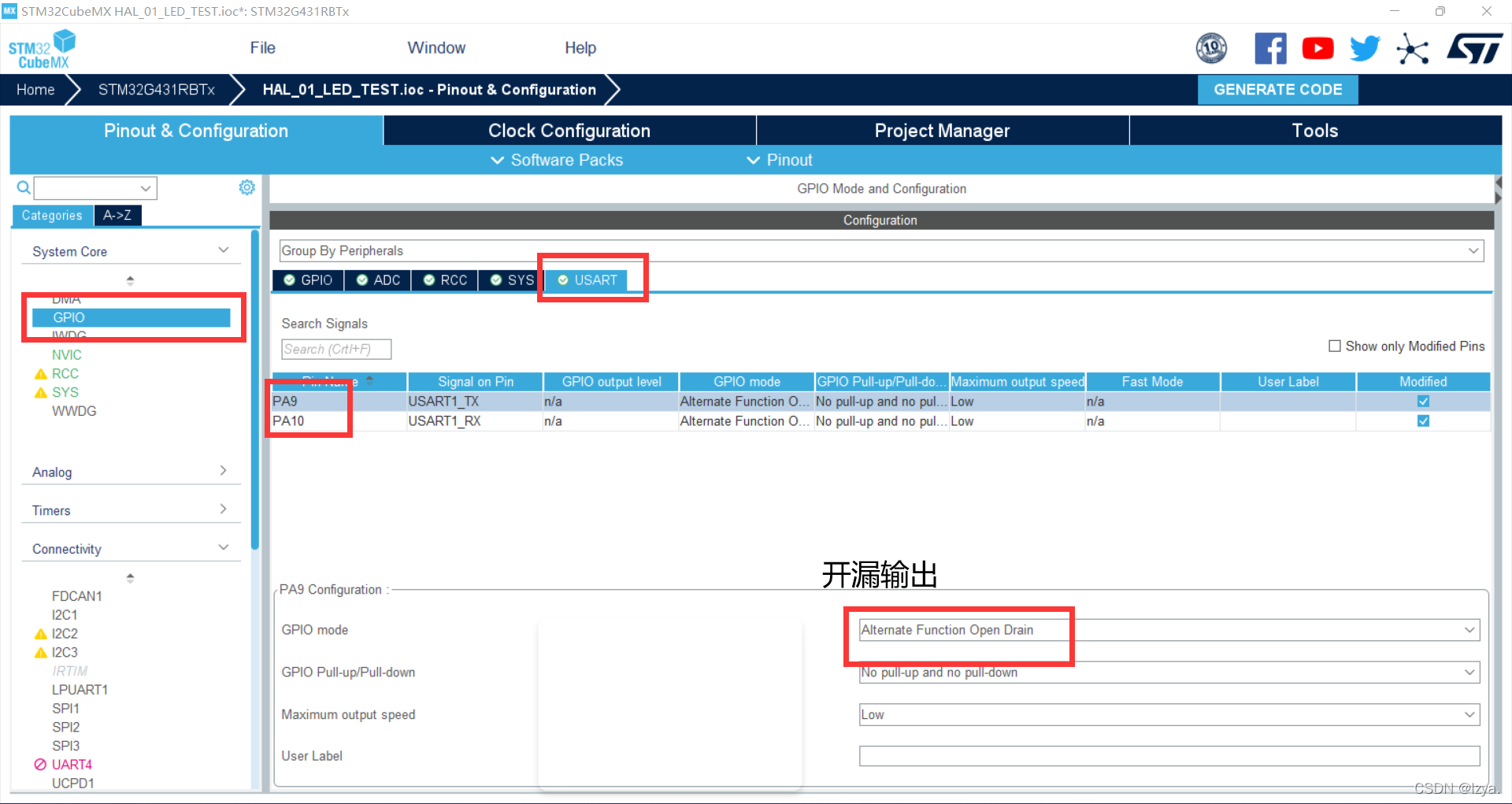The image size is (1512, 804).
Task: Select SPI1 in Connectivity list
Action: click(65, 709)
